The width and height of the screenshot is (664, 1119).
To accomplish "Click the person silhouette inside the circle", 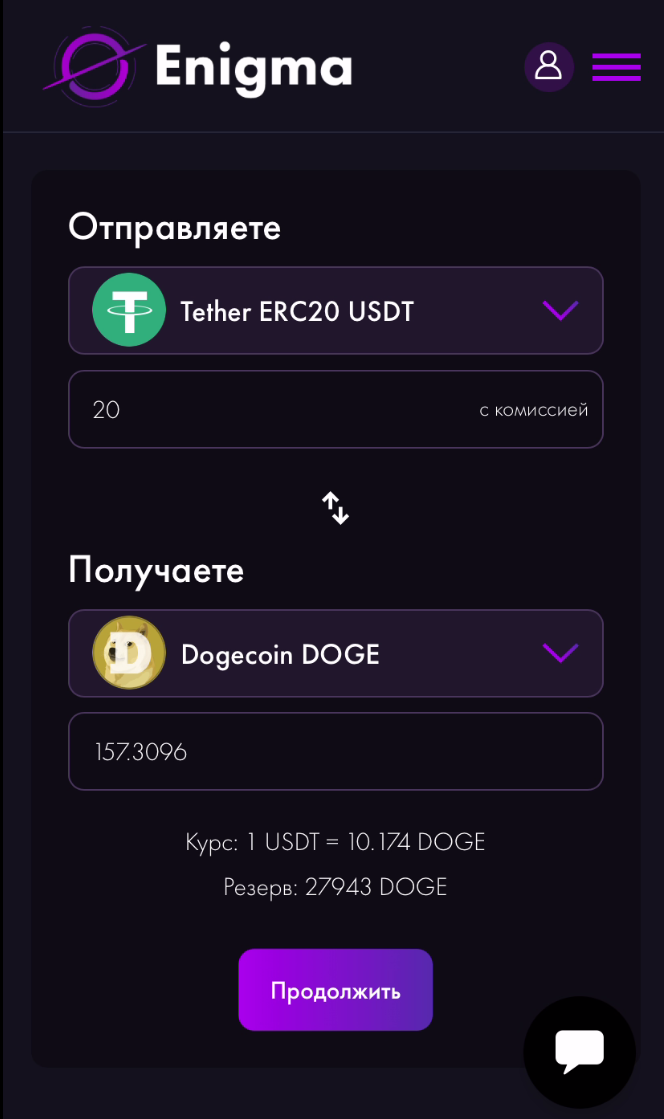I will [x=549, y=66].
